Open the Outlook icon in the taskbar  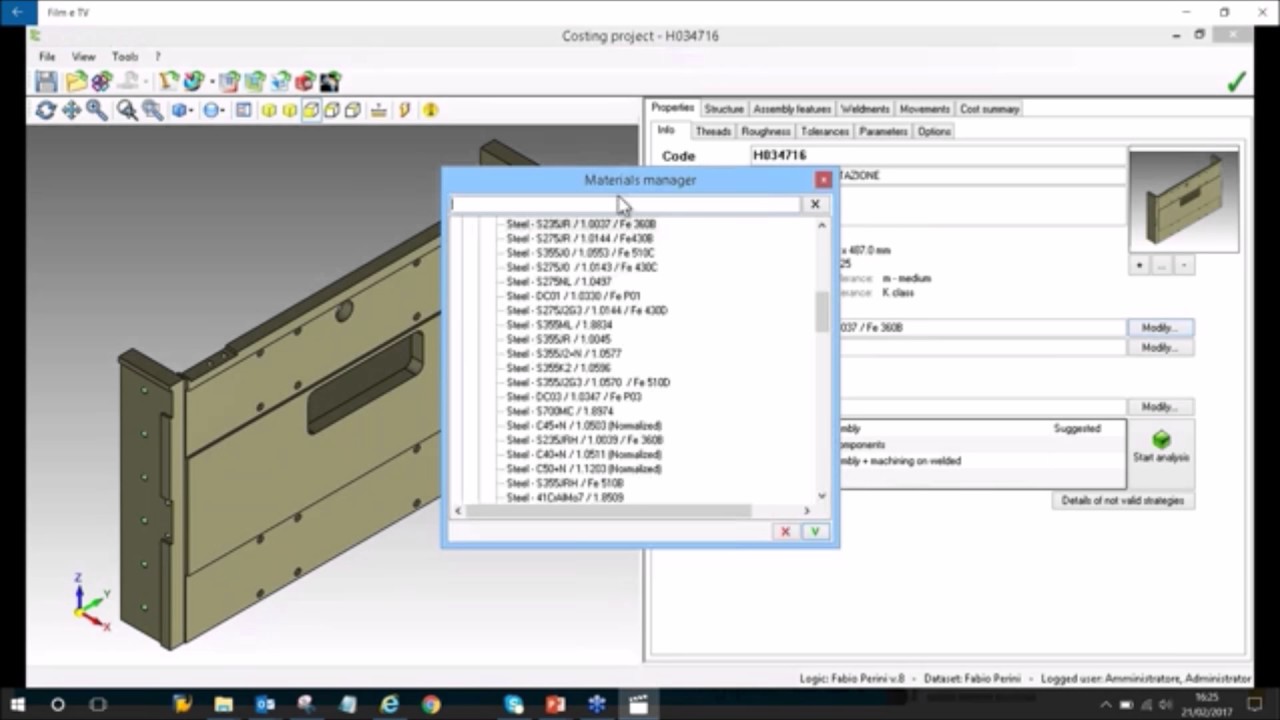coord(265,705)
